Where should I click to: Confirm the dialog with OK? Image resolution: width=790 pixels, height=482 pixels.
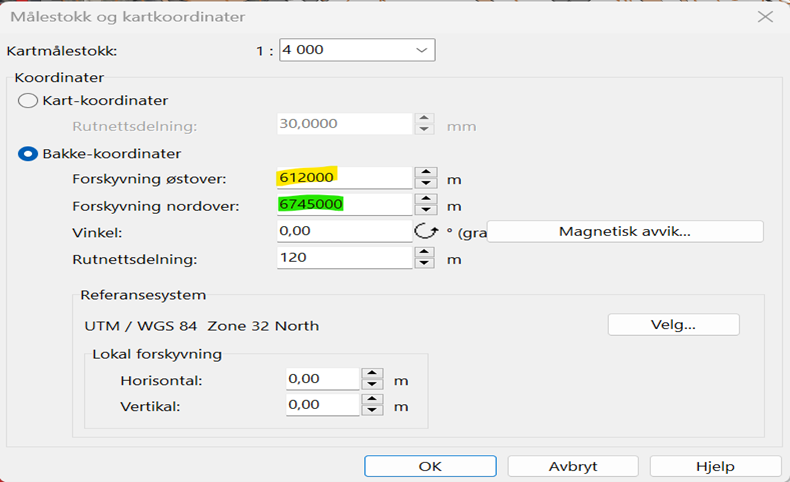click(430, 466)
